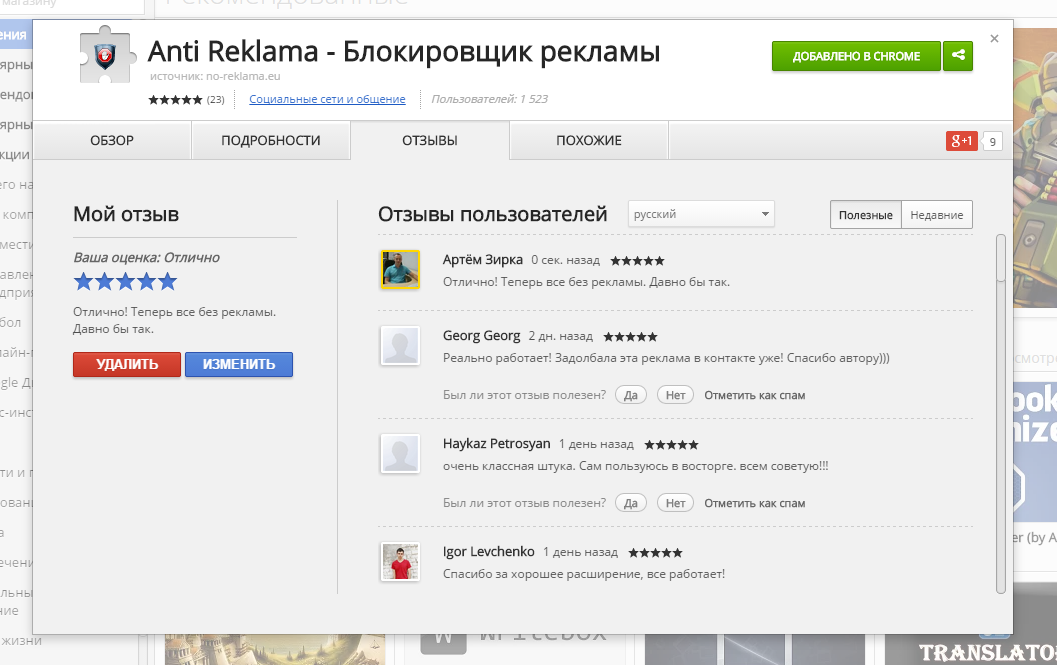
Task: Sort reviews by Полезные
Action: pyautogui.click(x=866, y=214)
